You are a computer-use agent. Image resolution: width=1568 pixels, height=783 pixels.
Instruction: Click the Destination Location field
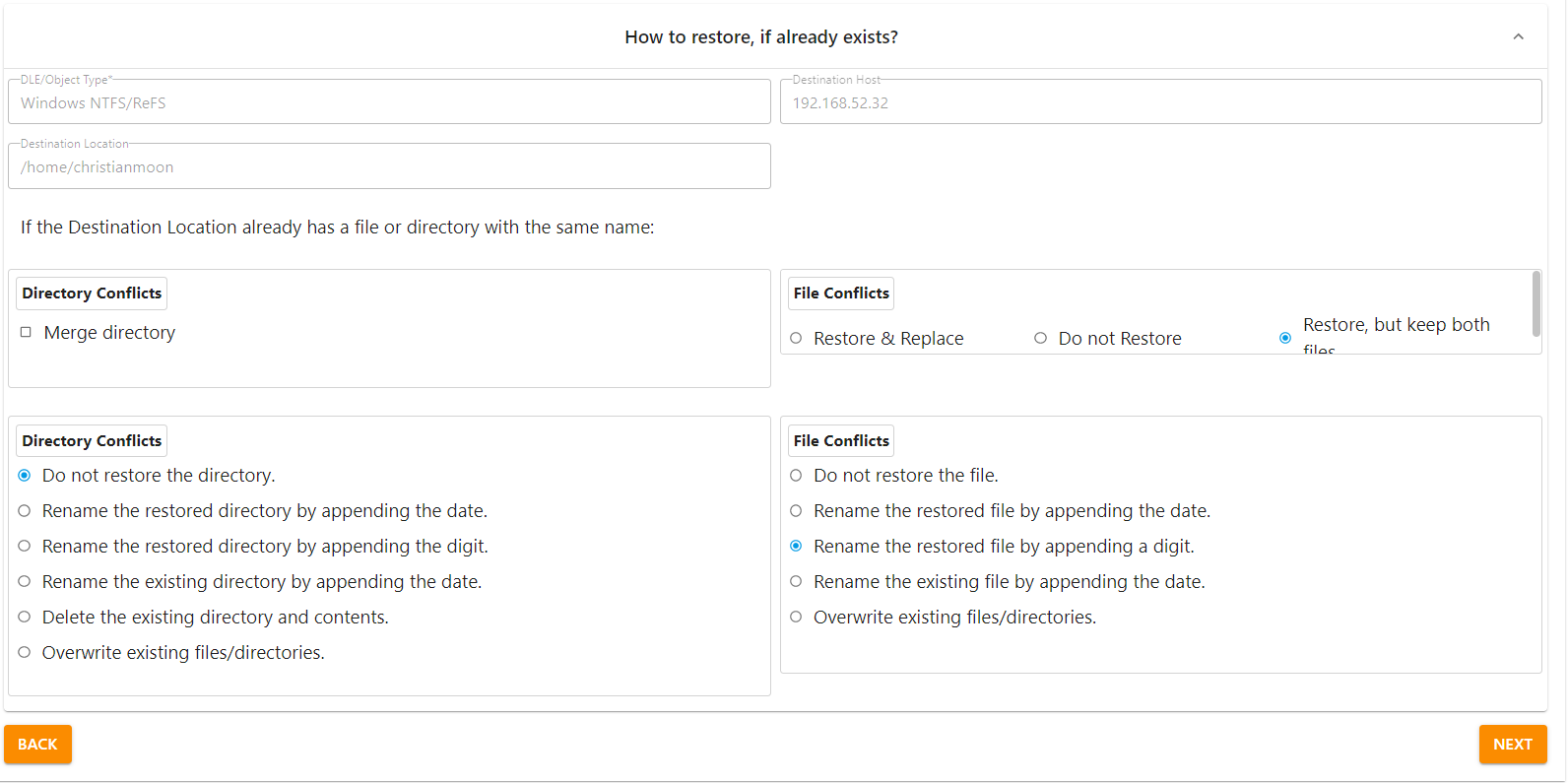[x=389, y=167]
